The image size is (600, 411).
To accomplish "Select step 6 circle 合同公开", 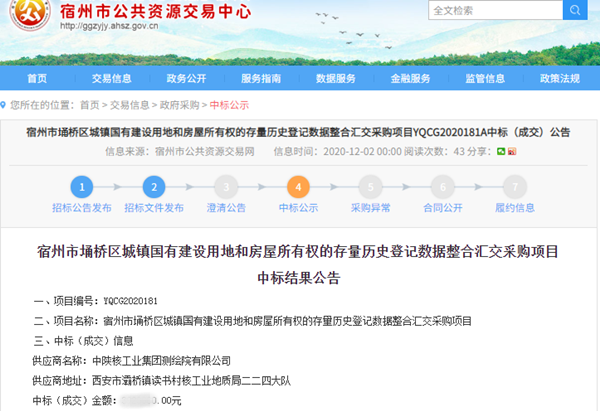I will (x=441, y=186).
